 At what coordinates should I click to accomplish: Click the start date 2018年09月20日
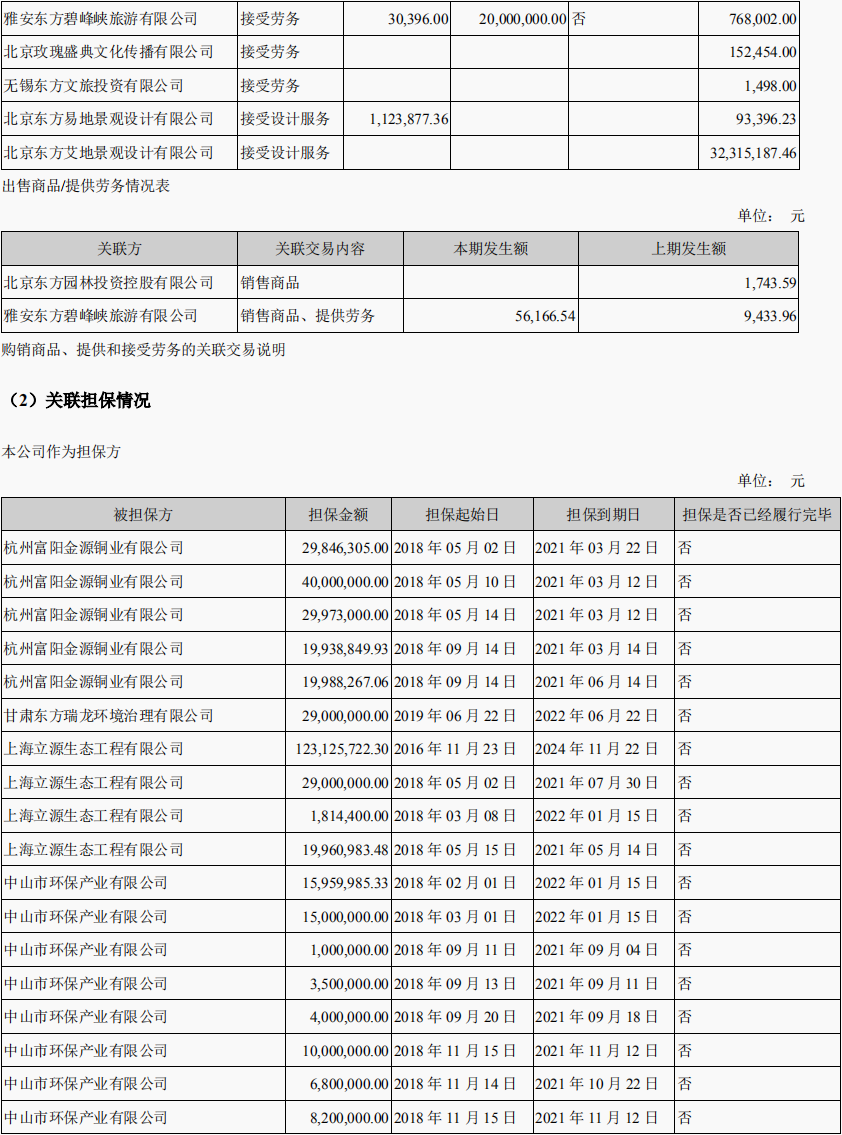(455, 1017)
